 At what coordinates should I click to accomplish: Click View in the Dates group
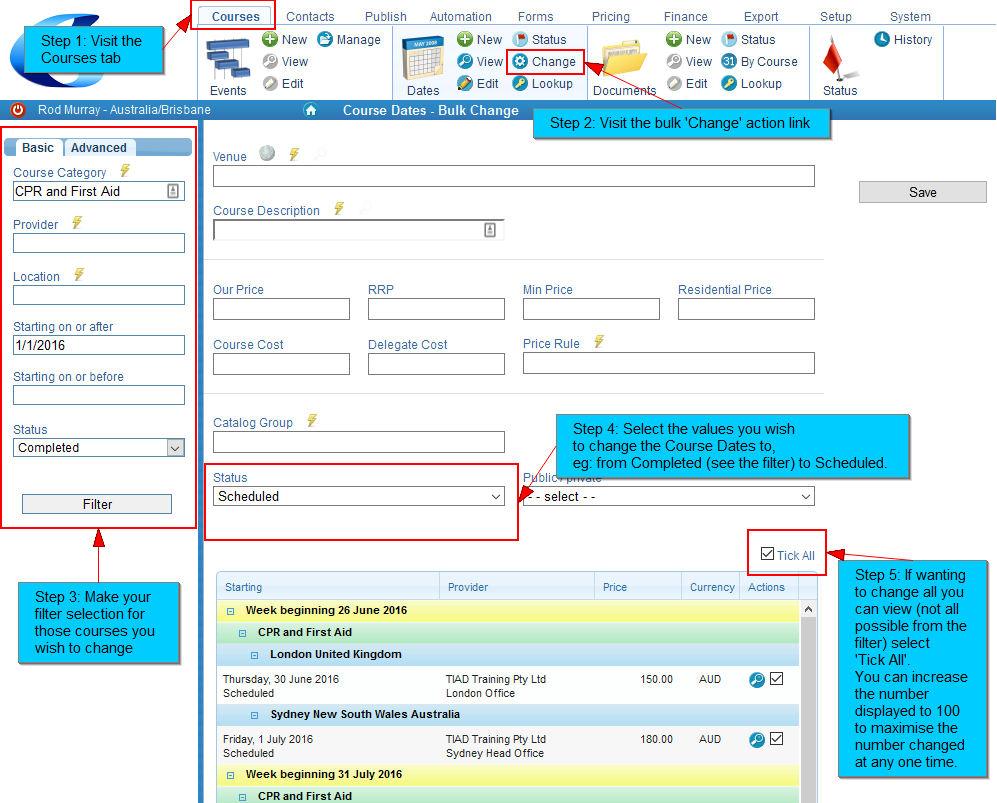tap(480, 62)
